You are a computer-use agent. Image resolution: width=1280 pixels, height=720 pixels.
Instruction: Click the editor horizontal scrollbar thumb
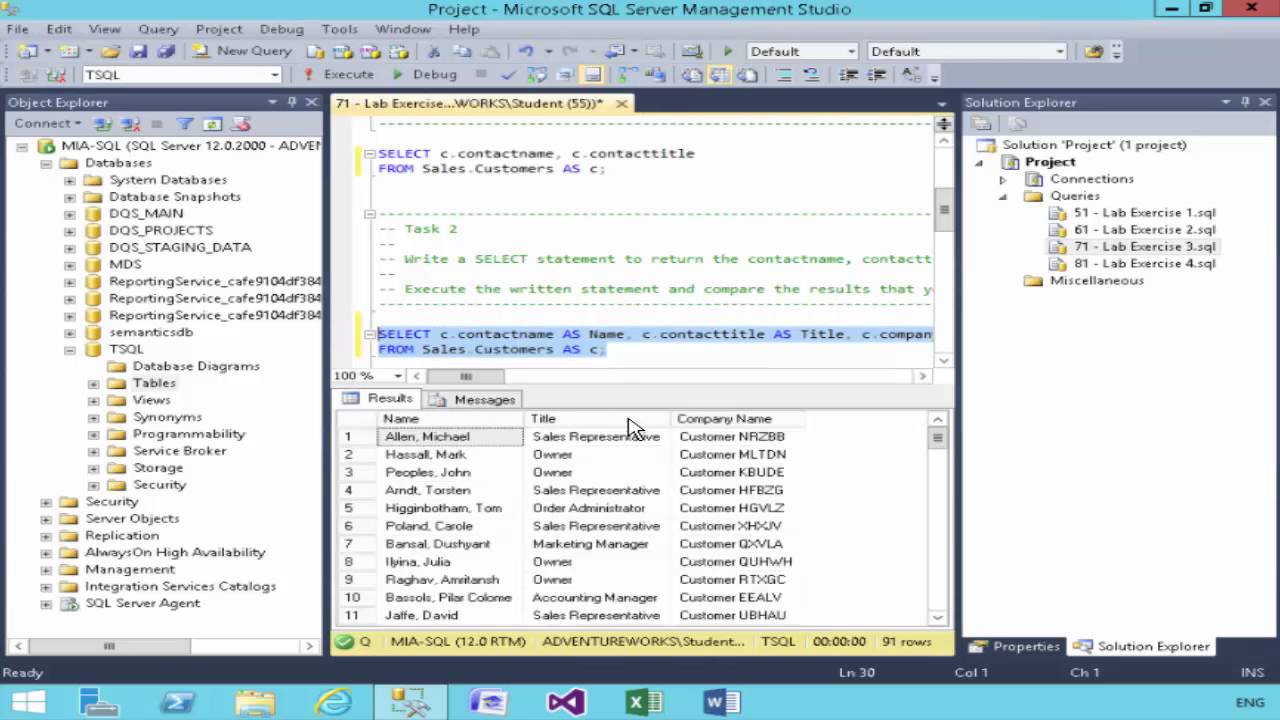(x=466, y=376)
